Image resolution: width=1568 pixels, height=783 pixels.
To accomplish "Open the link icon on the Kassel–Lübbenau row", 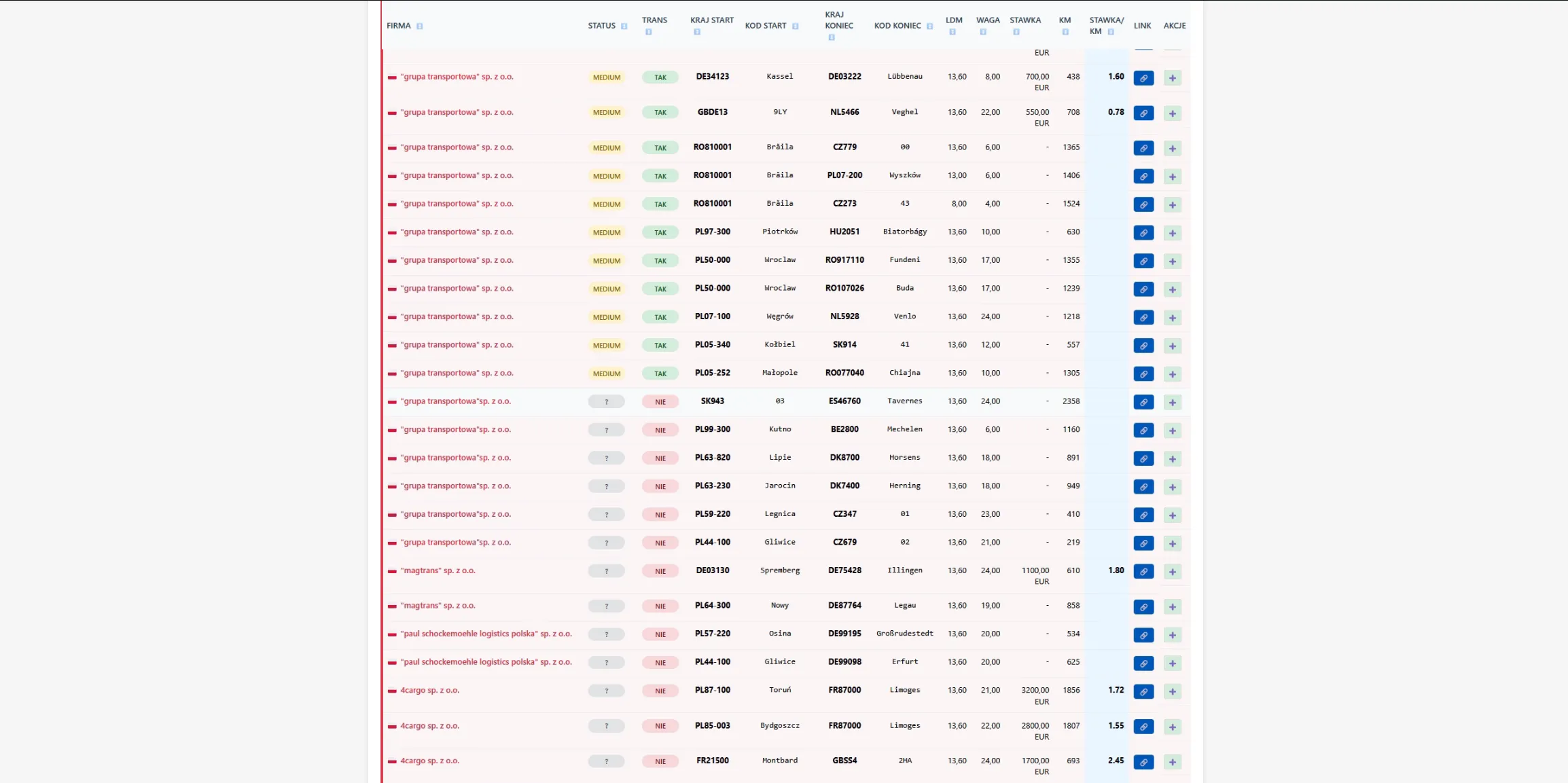I will tap(1143, 78).
